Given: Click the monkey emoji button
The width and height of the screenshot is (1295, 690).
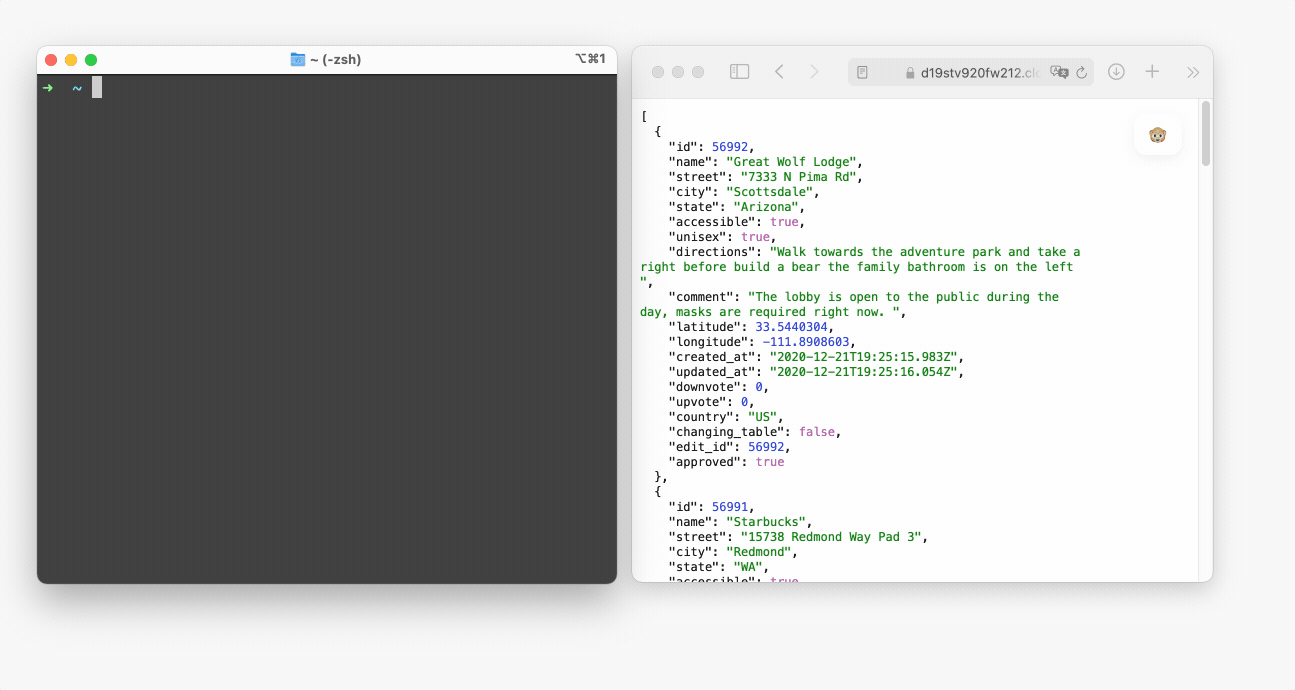Looking at the screenshot, I should click(x=1158, y=135).
